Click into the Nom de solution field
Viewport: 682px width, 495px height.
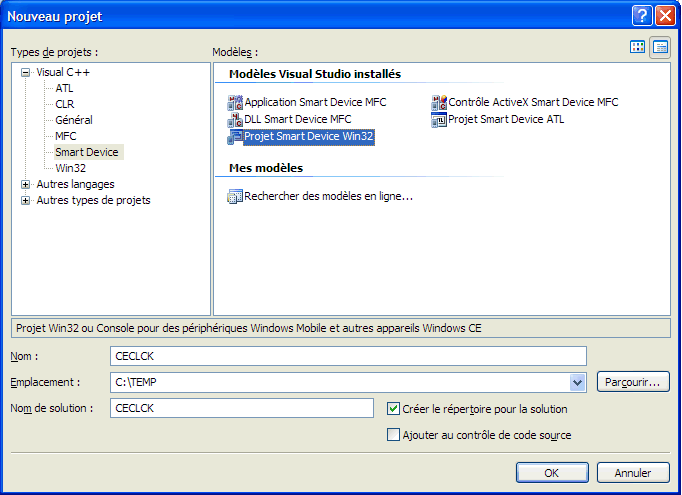pyautogui.click(x=242, y=408)
